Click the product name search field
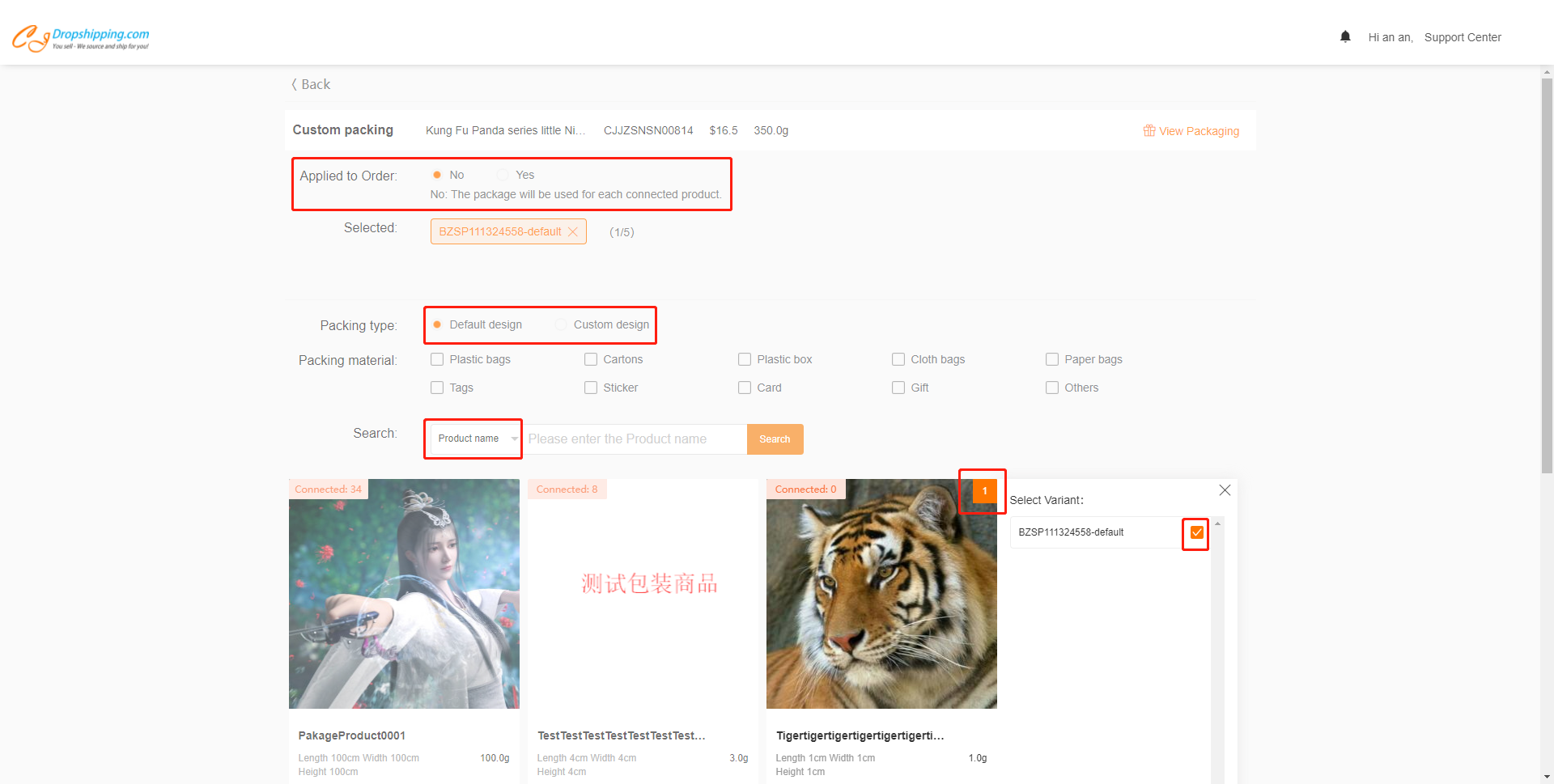Image resolution: width=1554 pixels, height=784 pixels. point(635,439)
